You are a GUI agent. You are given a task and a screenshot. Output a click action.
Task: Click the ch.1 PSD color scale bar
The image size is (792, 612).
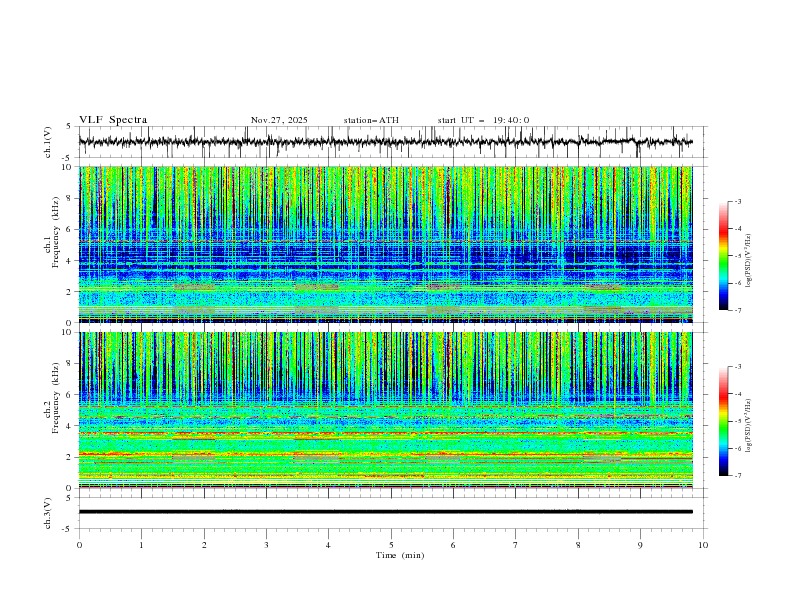click(x=724, y=255)
